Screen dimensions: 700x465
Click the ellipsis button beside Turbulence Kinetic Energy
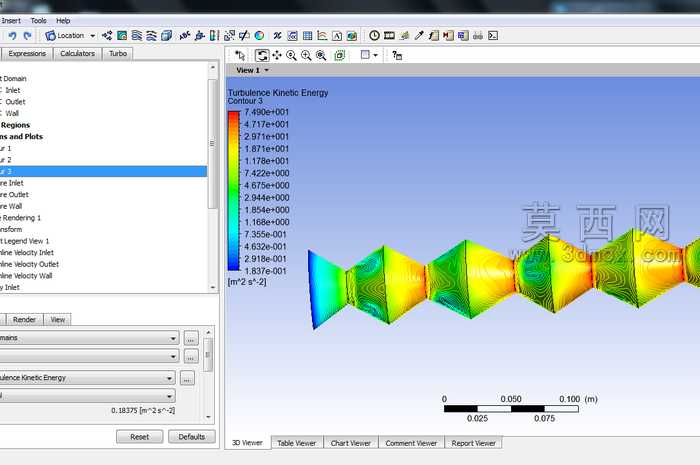coord(187,378)
